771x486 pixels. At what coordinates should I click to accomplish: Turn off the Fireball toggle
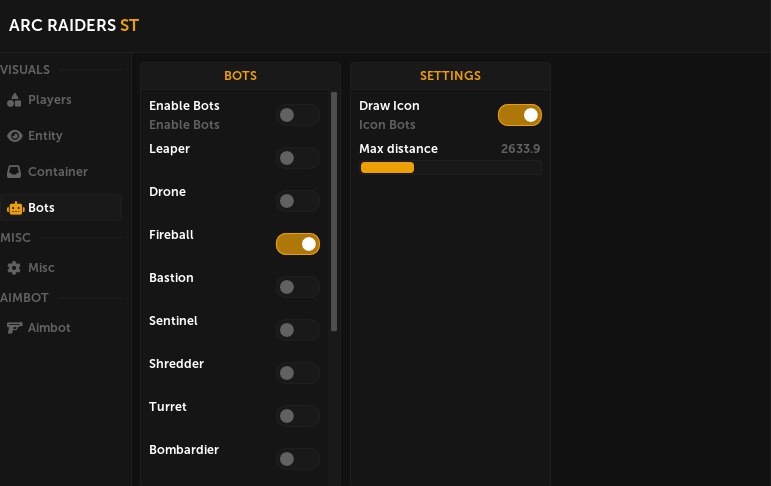pos(298,244)
